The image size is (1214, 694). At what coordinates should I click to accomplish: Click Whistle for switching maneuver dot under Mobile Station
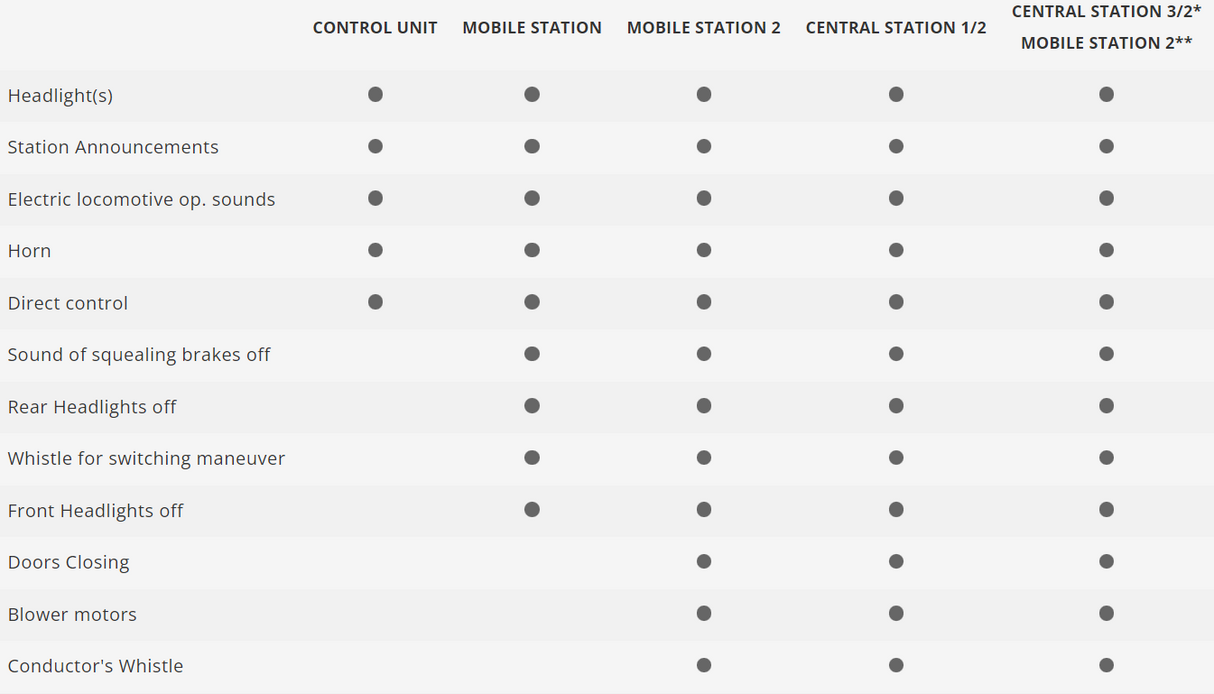(x=532, y=458)
